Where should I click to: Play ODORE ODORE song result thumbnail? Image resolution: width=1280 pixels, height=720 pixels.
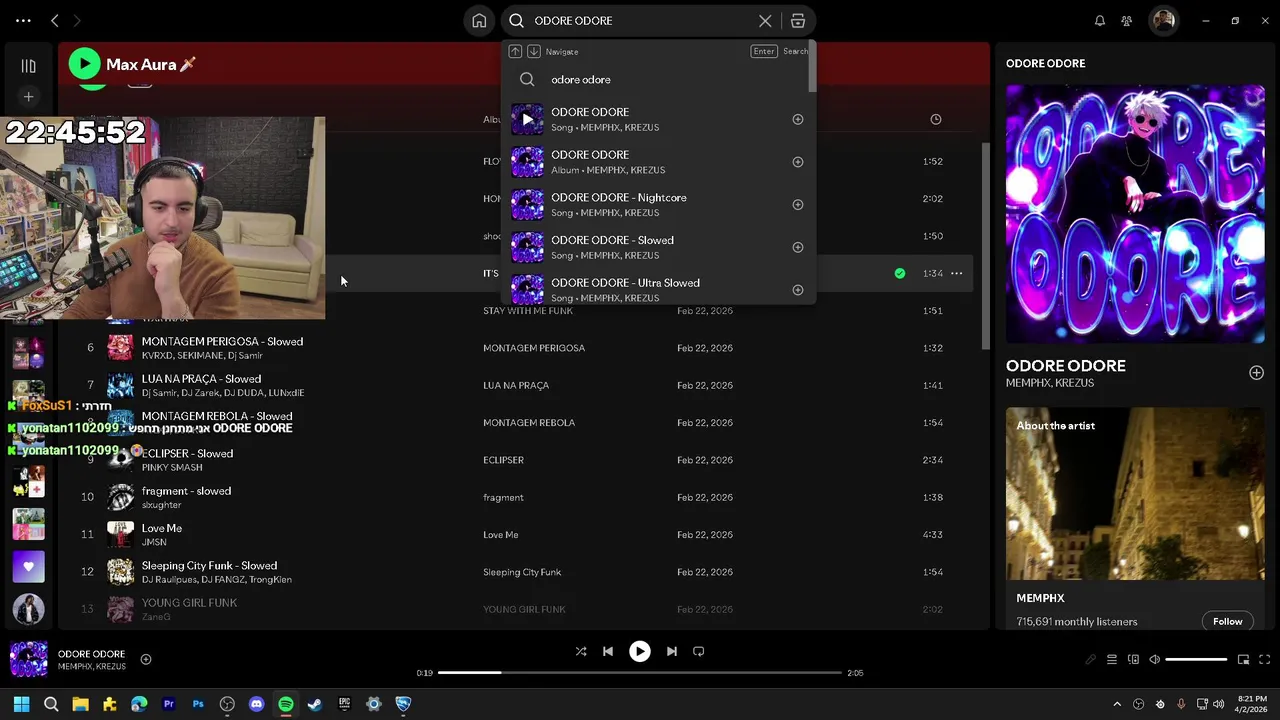click(527, 119)
